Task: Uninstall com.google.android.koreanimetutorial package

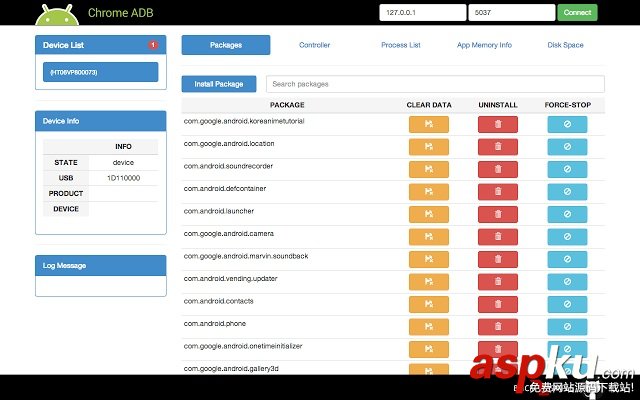Action: tap(498, 124)
